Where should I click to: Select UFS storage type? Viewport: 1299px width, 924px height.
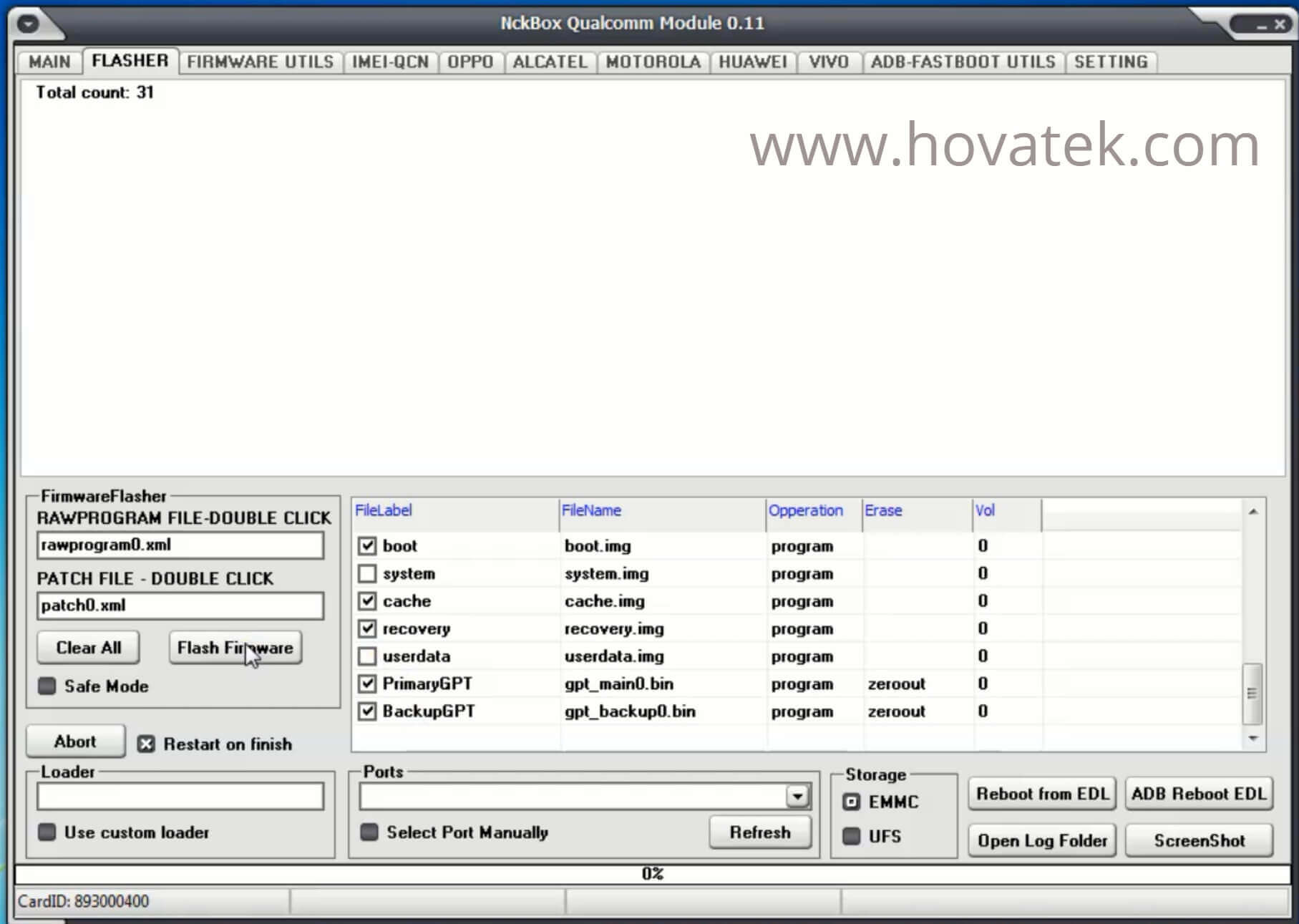[x=852, y=836]
